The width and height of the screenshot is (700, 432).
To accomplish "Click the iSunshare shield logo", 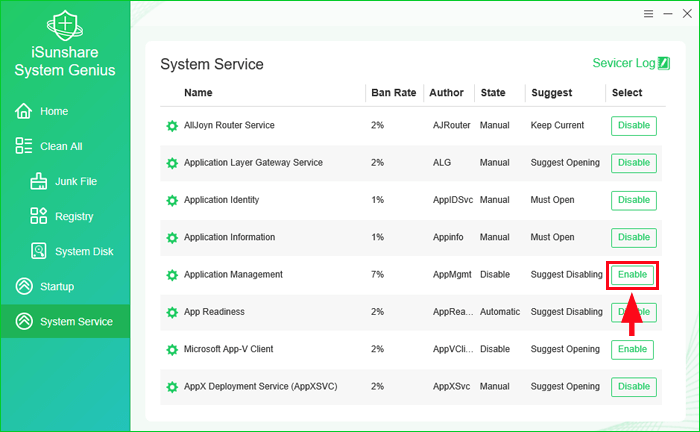I will [x=65, y=25].
